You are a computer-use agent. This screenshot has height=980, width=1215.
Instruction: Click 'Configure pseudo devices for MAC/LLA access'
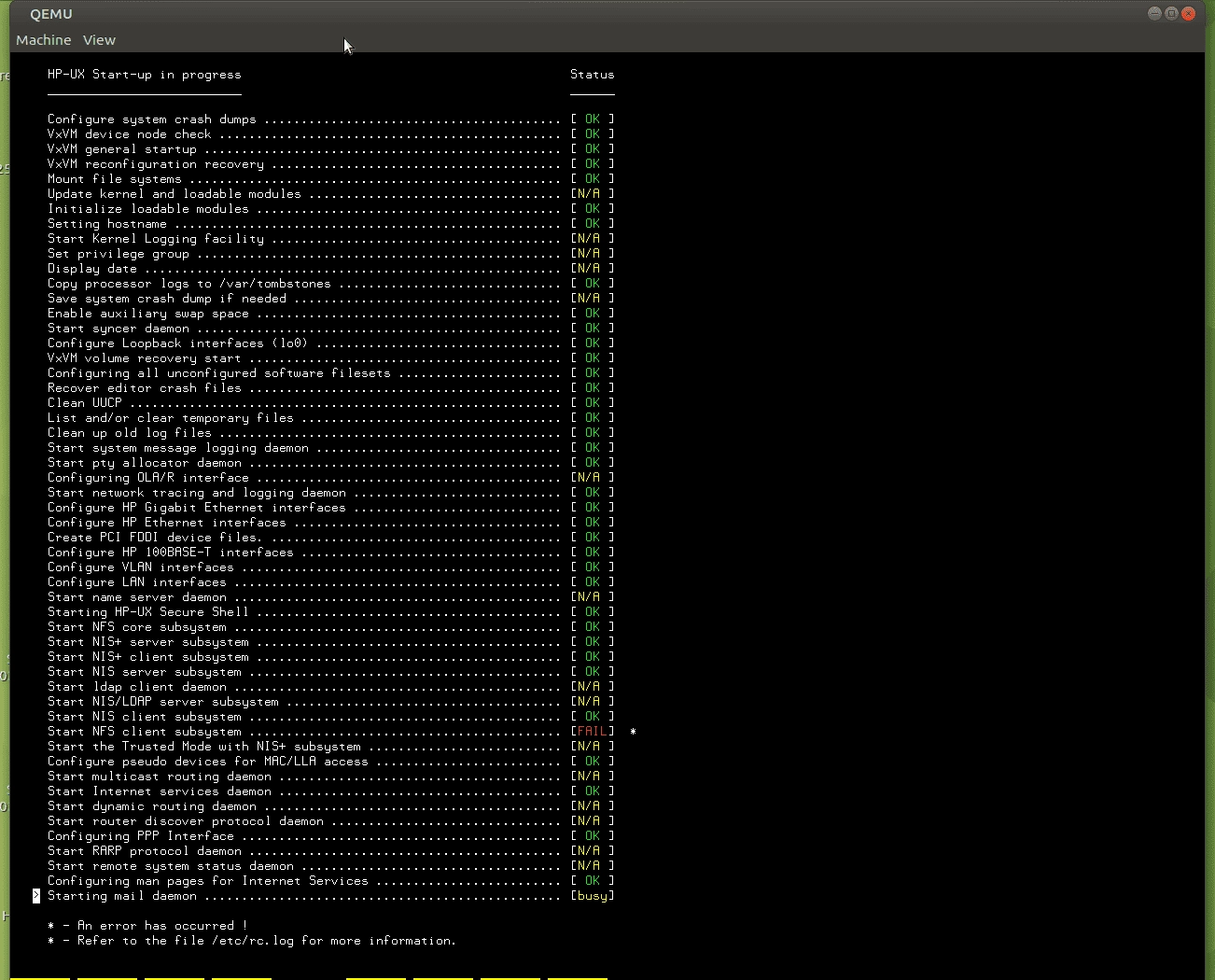click(x=208, y=762)
